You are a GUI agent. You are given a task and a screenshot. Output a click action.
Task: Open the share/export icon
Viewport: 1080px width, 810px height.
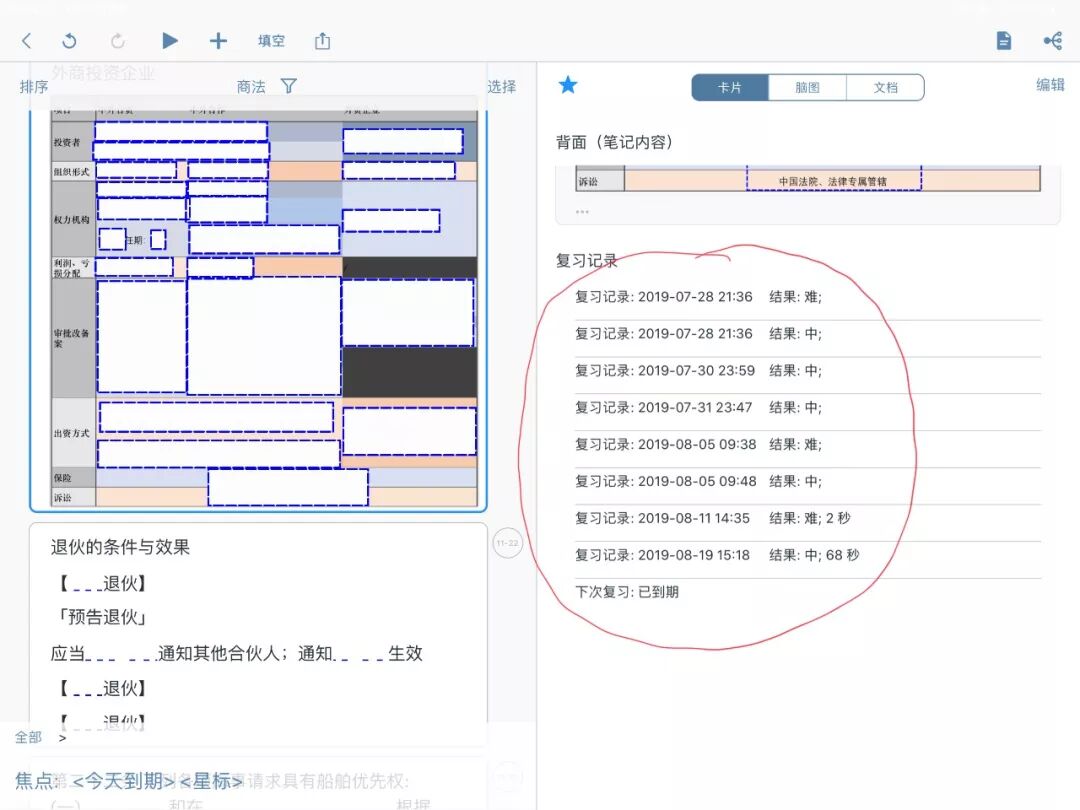click(x=322, y=41)
